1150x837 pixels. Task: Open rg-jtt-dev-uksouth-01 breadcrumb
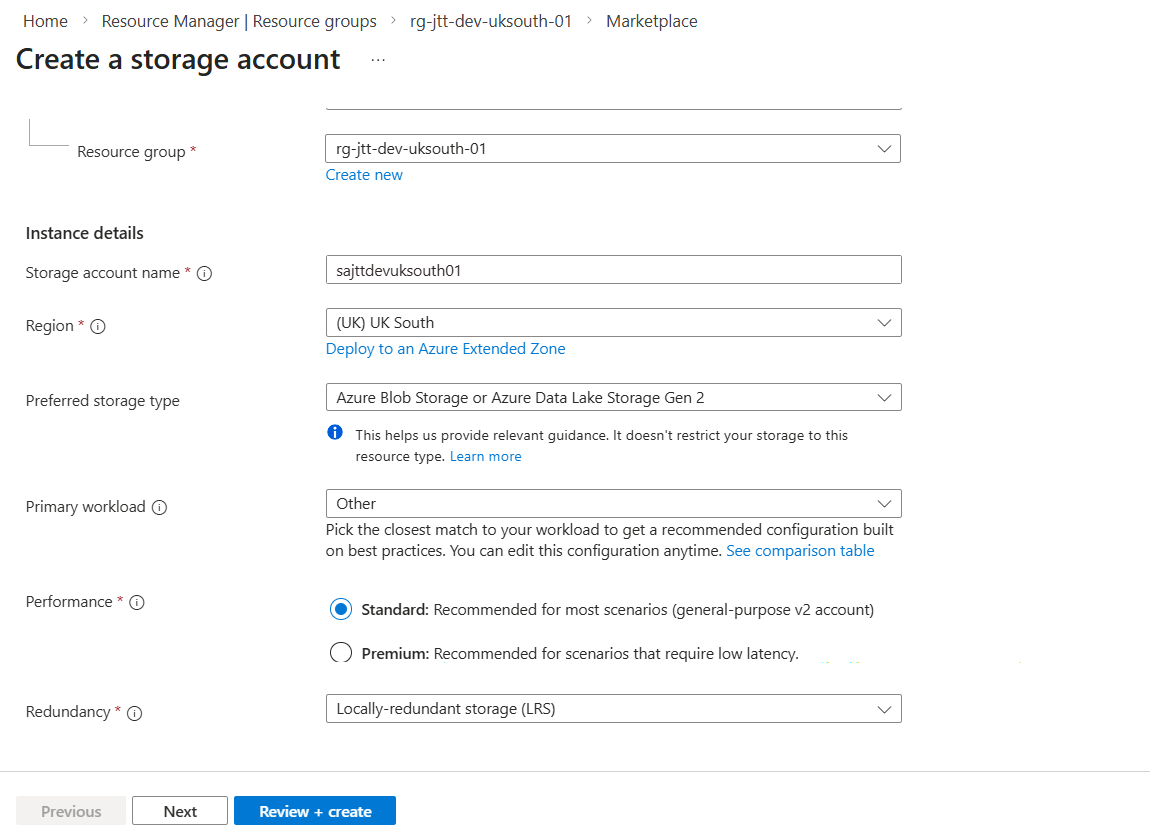491,21
